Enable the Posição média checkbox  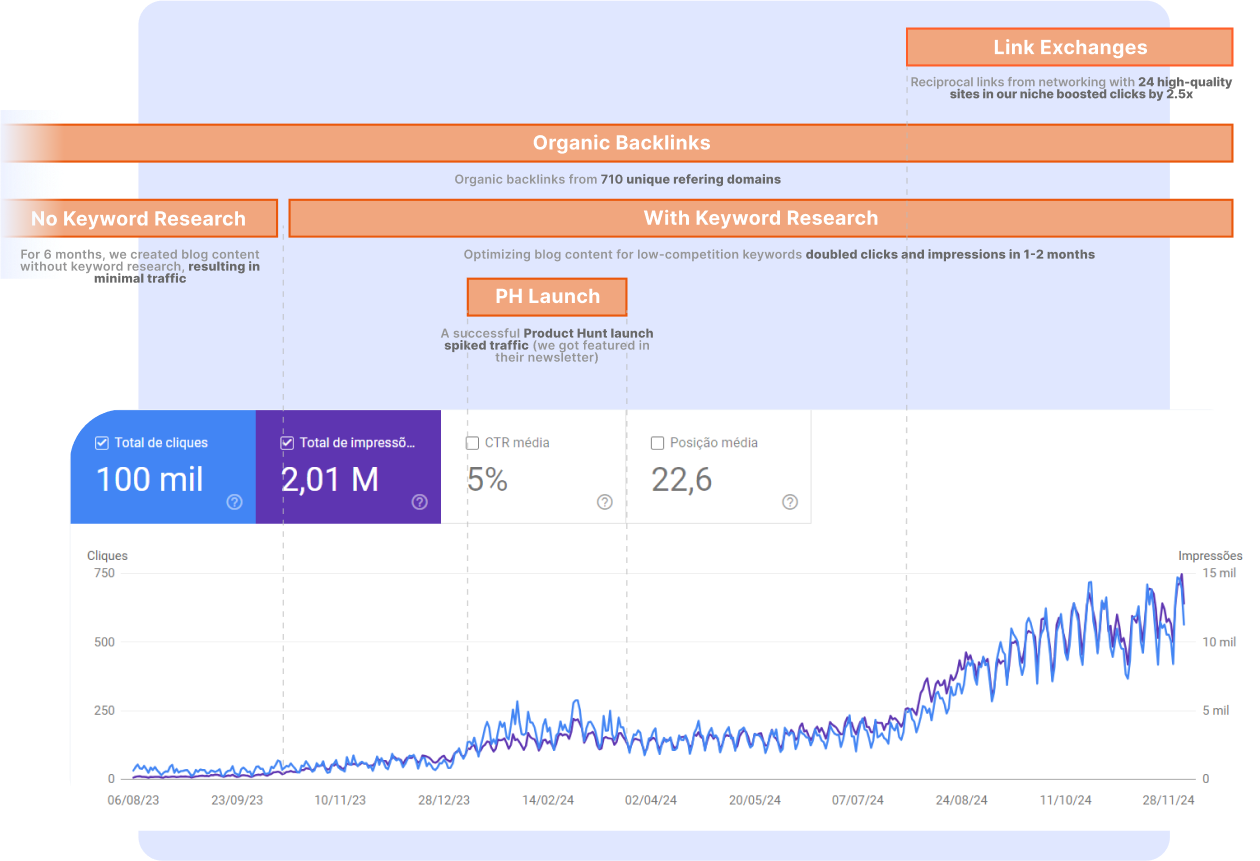tap(657, 443)
